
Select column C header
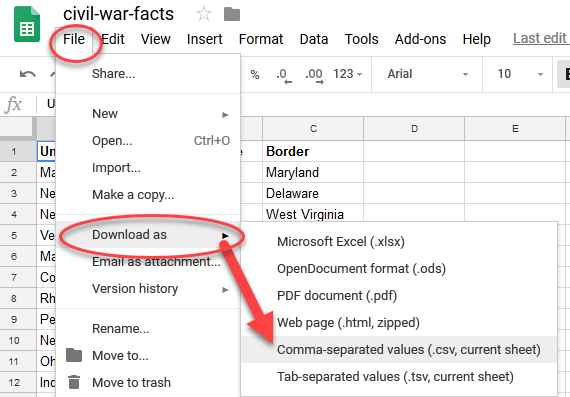[x=313, y=129]
